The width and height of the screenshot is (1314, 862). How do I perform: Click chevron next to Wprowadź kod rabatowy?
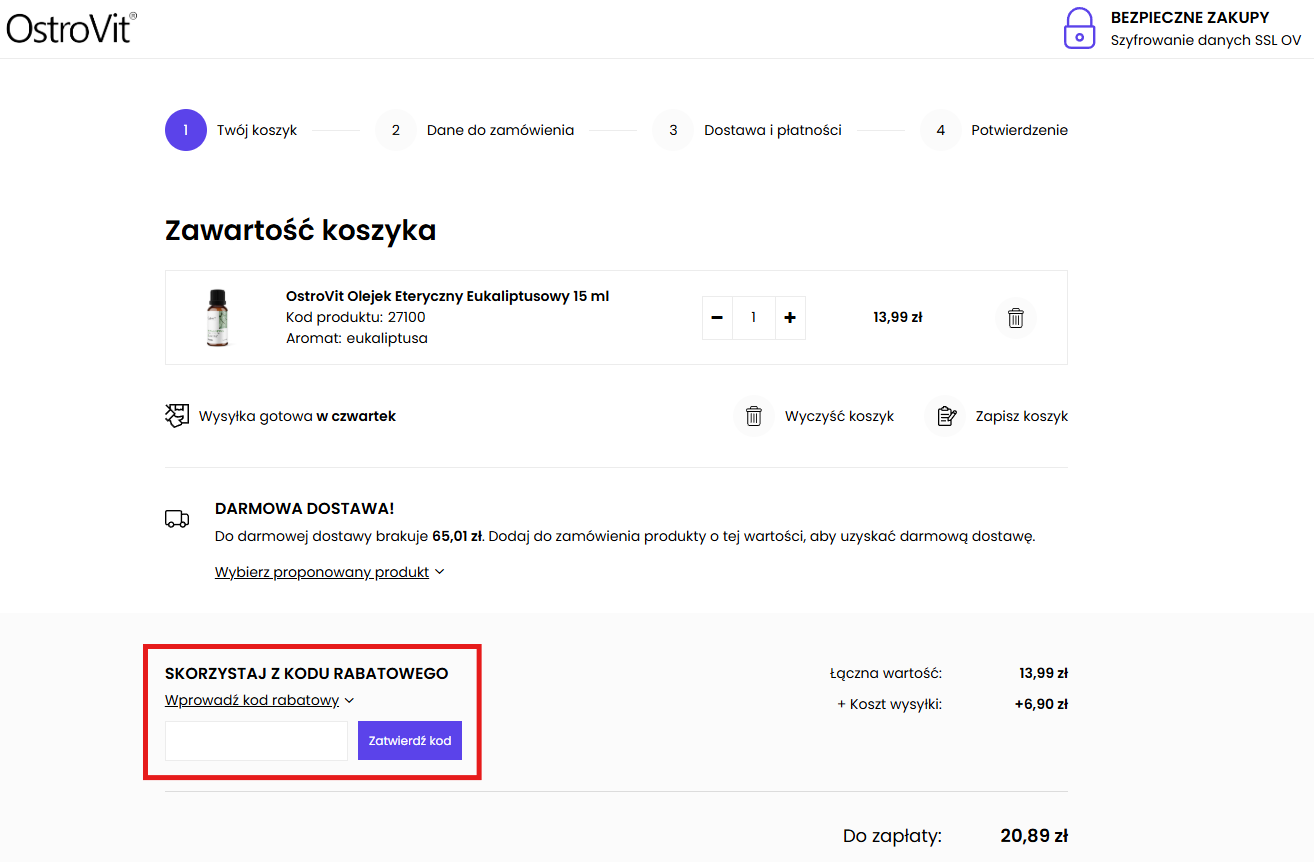point(349,701)
